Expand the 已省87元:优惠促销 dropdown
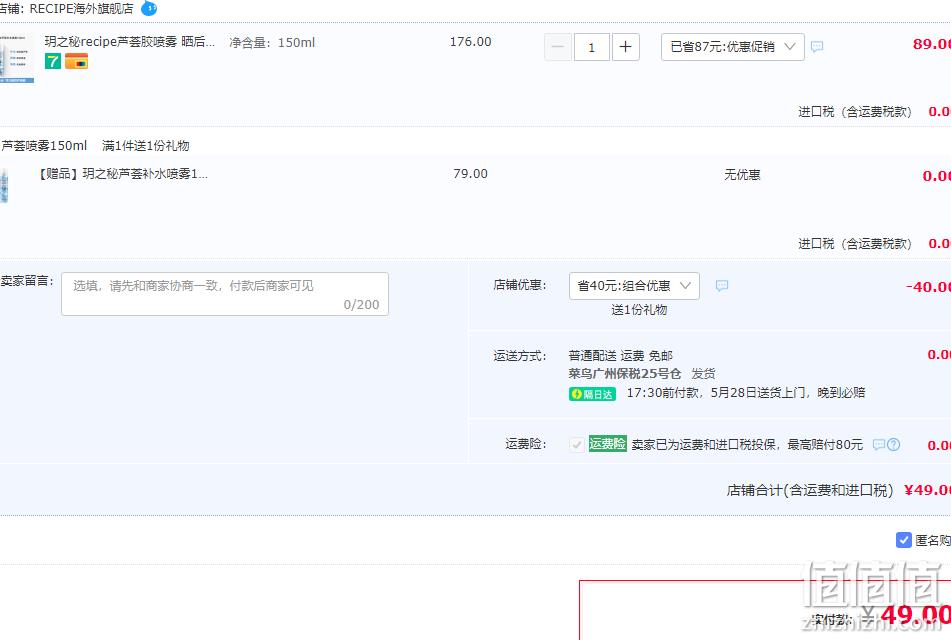Viewport: 951px width, 640px height. (x=733, y=47)
